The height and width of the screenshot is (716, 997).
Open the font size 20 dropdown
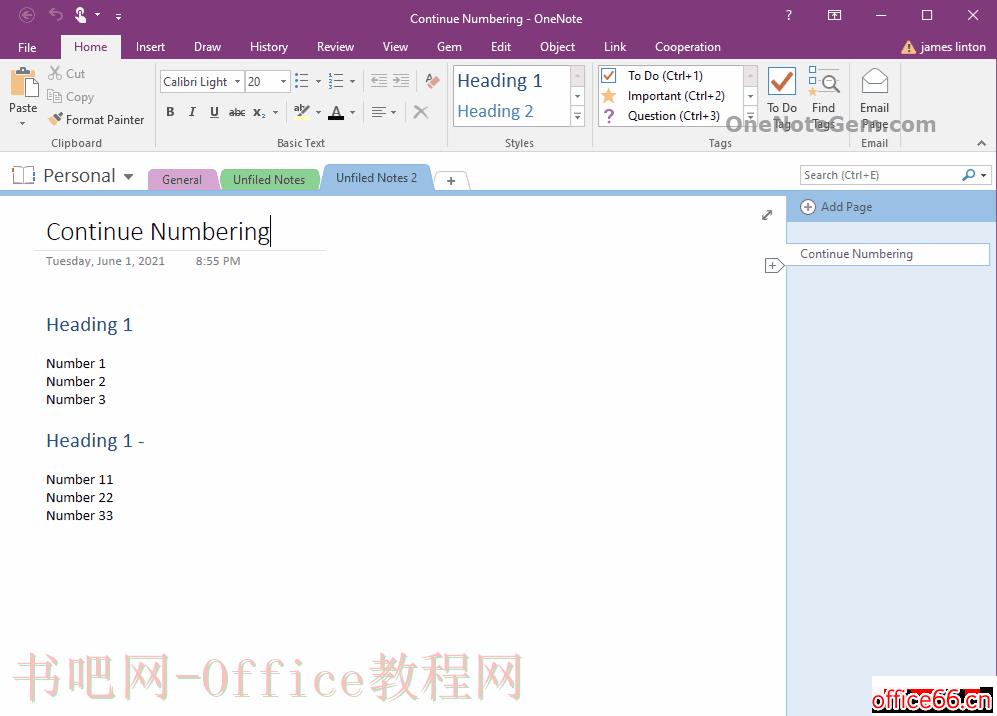(x=284, y=81)
